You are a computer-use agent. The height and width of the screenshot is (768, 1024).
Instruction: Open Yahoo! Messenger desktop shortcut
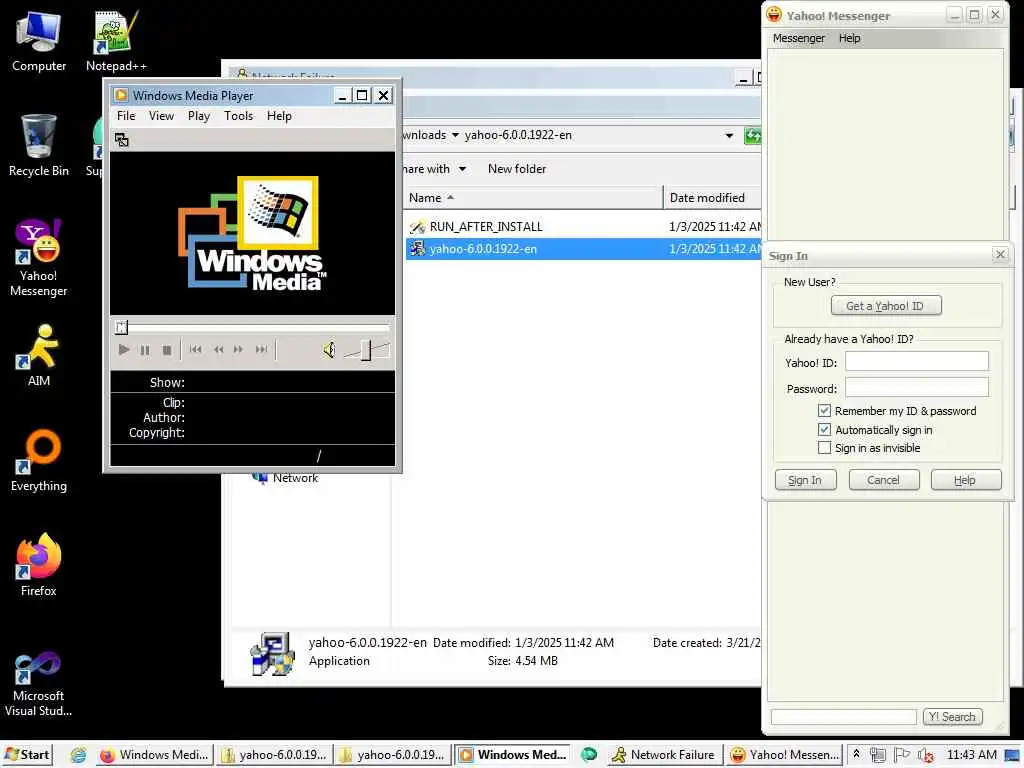point(39,258)
